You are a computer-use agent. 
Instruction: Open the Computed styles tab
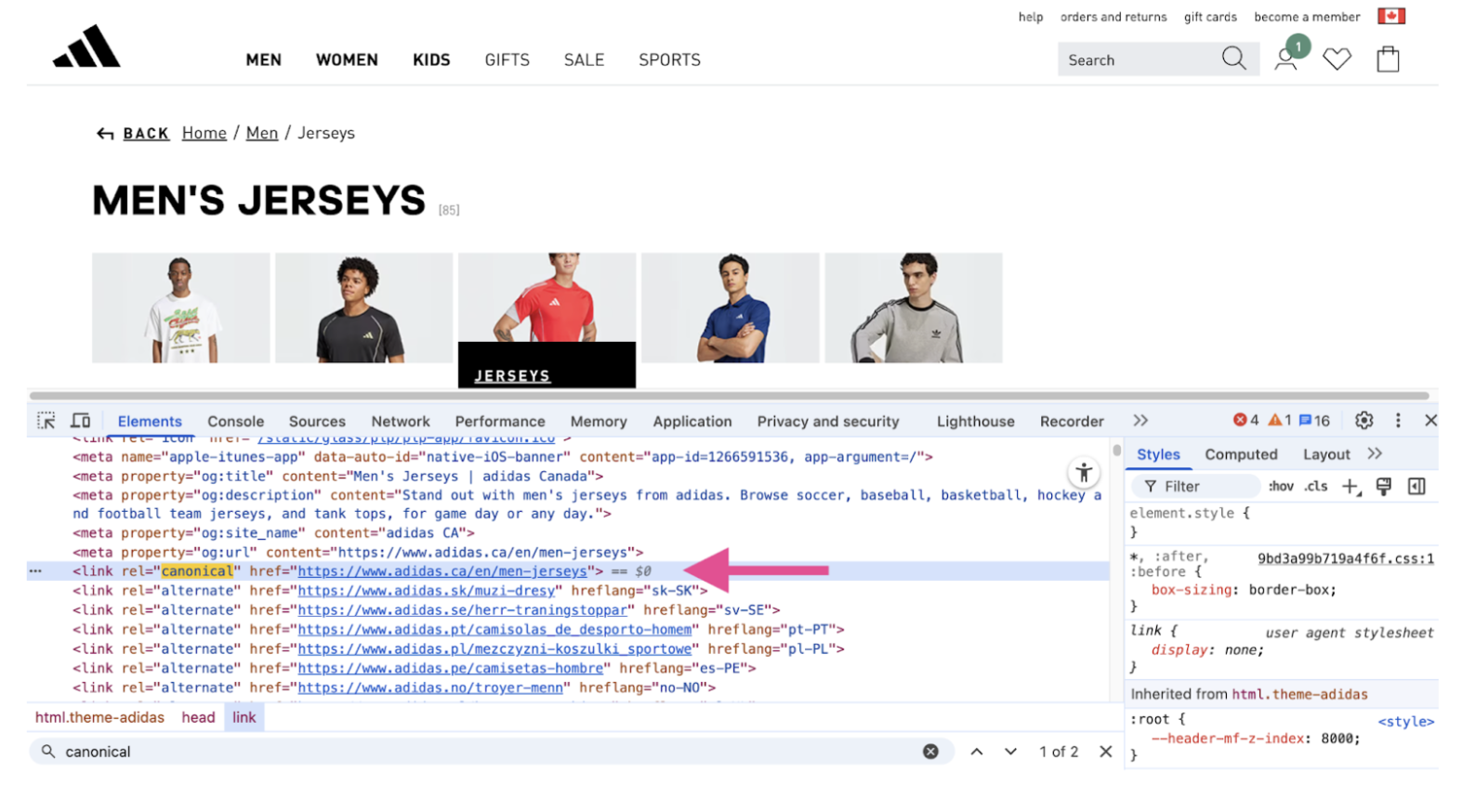(1241, 455)
